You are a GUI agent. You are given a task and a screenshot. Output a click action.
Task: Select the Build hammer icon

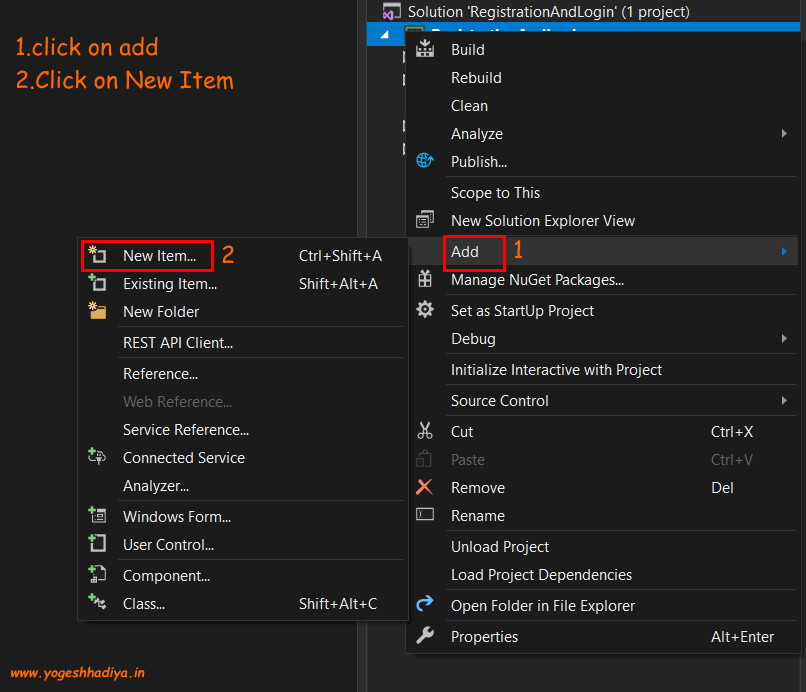point(425,49)
